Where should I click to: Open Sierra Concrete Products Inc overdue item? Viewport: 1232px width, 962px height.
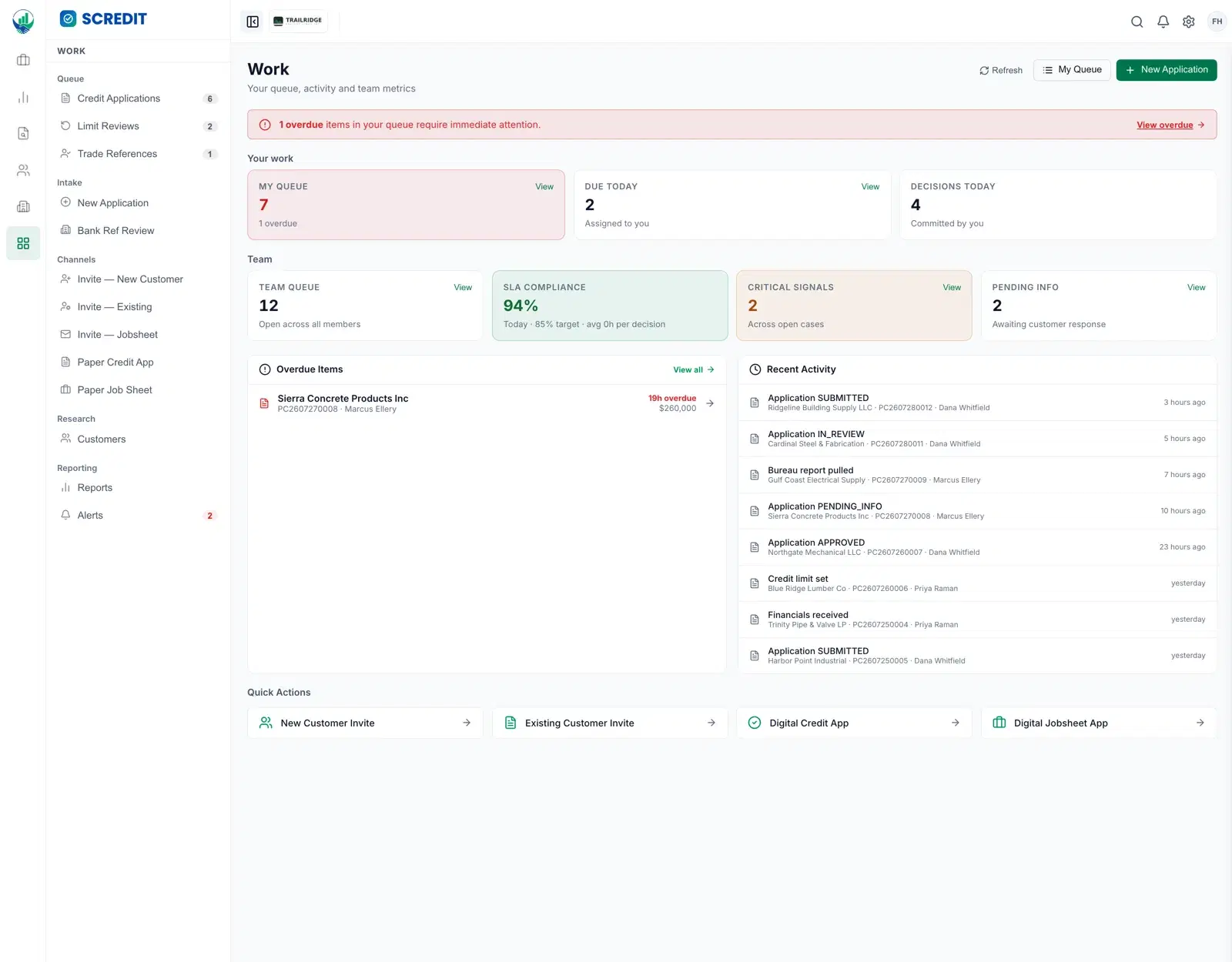(487, 403)
